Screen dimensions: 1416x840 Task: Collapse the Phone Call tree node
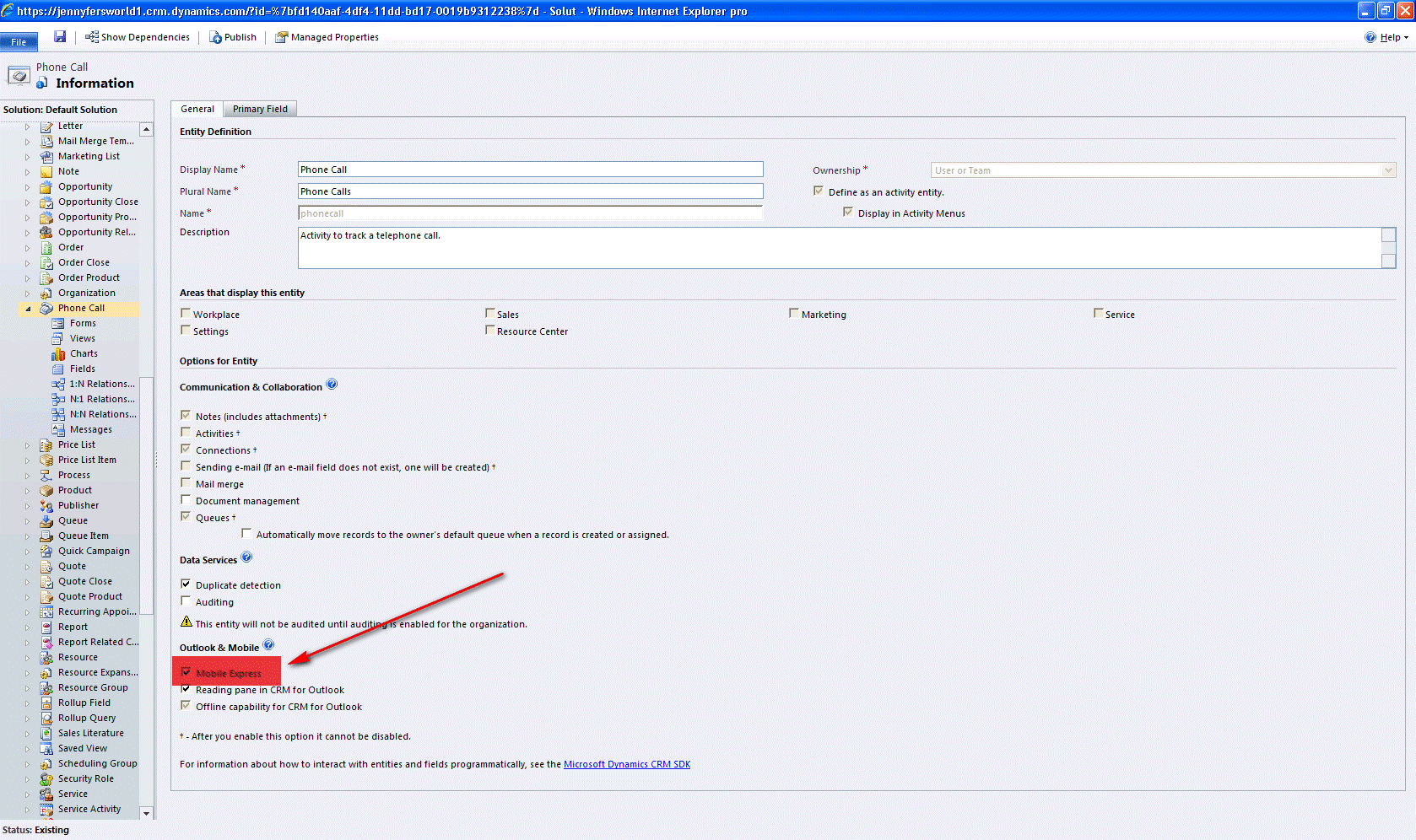pos(28,309)
